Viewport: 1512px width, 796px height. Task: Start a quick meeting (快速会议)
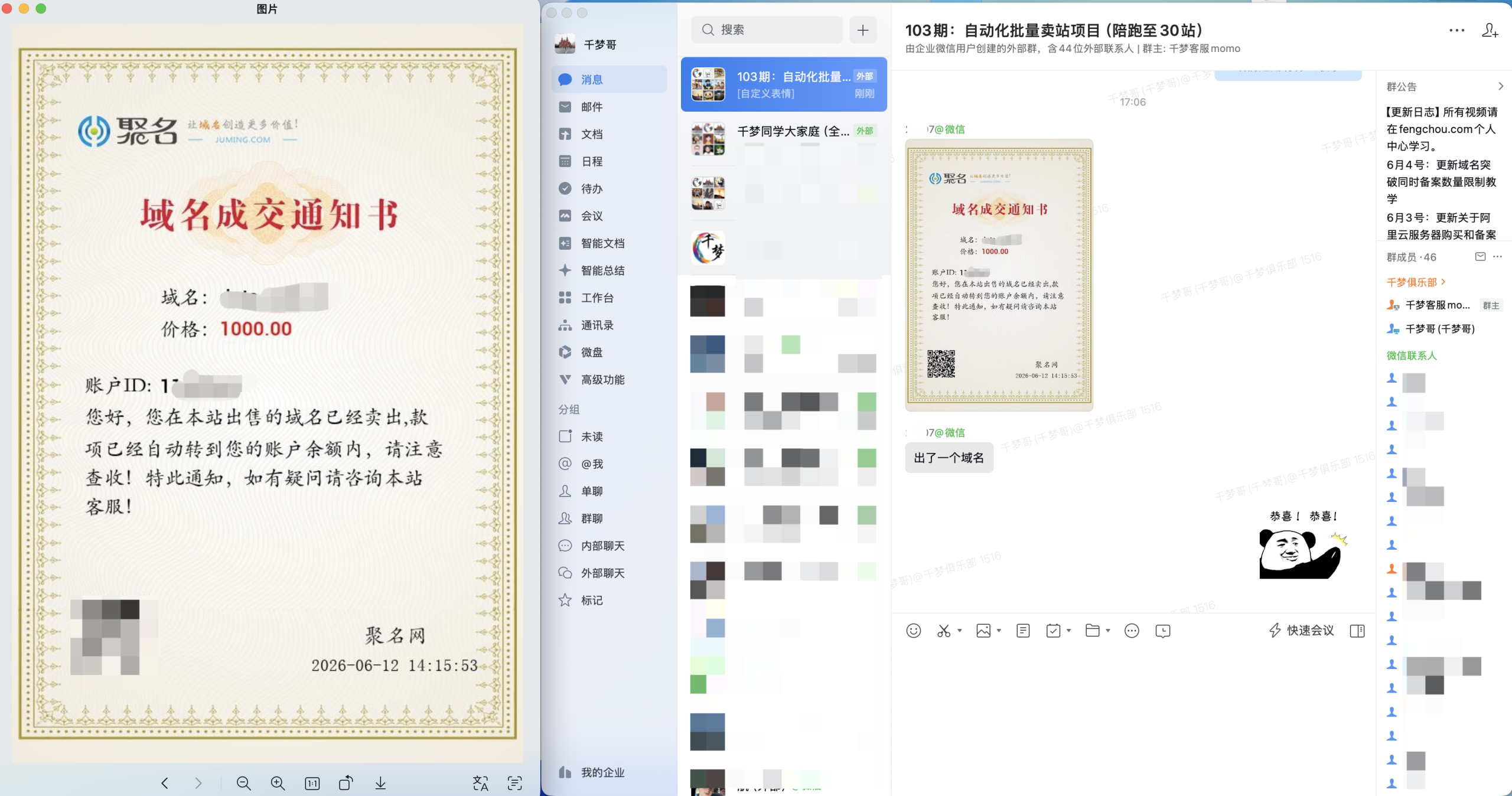click(x=1302, y=631)
